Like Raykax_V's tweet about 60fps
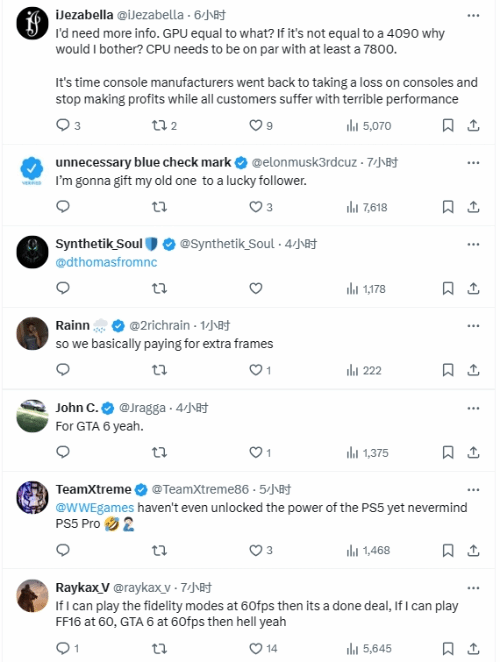Screen dimensions: 500x662 click(x=263, y=648)
